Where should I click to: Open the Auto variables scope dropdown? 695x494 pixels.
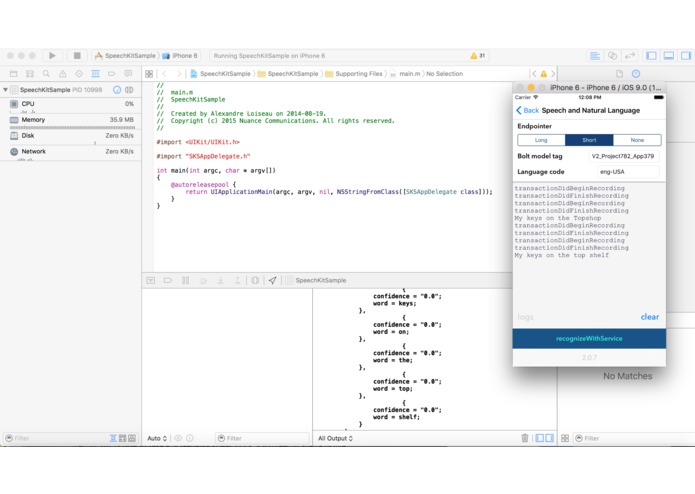coord(157,438)
